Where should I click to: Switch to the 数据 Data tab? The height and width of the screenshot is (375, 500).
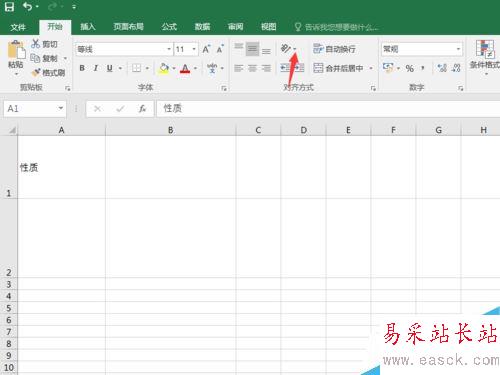[202, 27]
